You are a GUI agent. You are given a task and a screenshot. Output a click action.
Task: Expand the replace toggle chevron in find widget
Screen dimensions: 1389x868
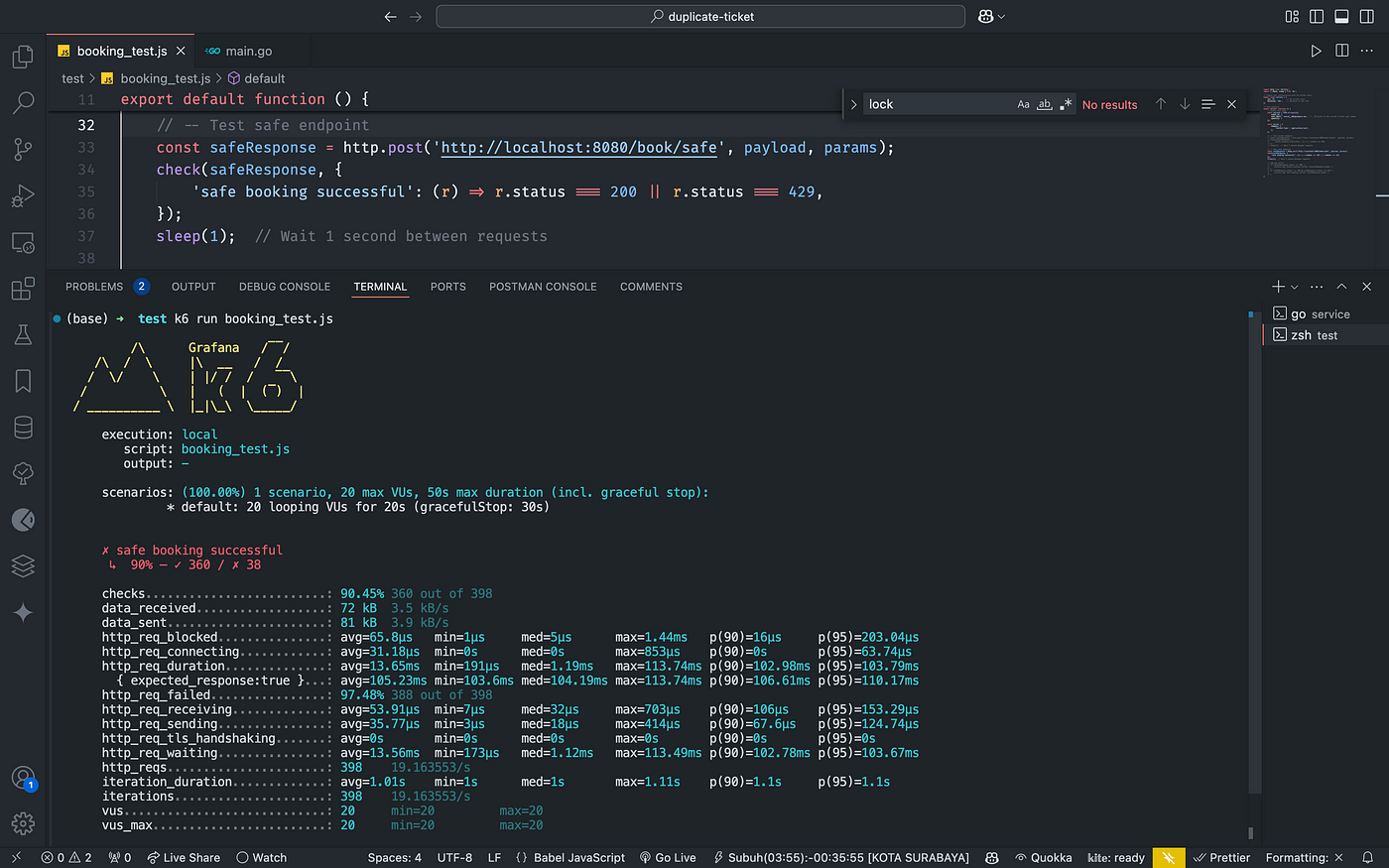[853, 104]
